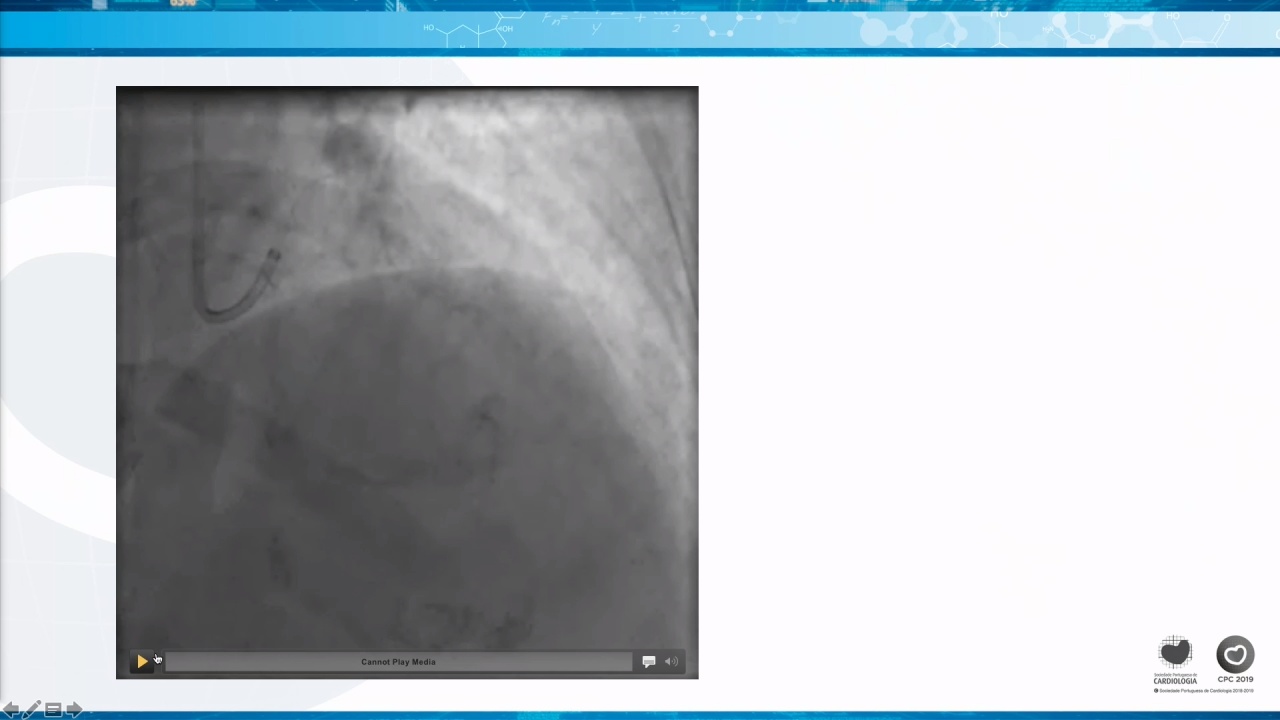Advance to next slide with right arrow
This screenshot has height=720, width=1280.
[73, 709]
